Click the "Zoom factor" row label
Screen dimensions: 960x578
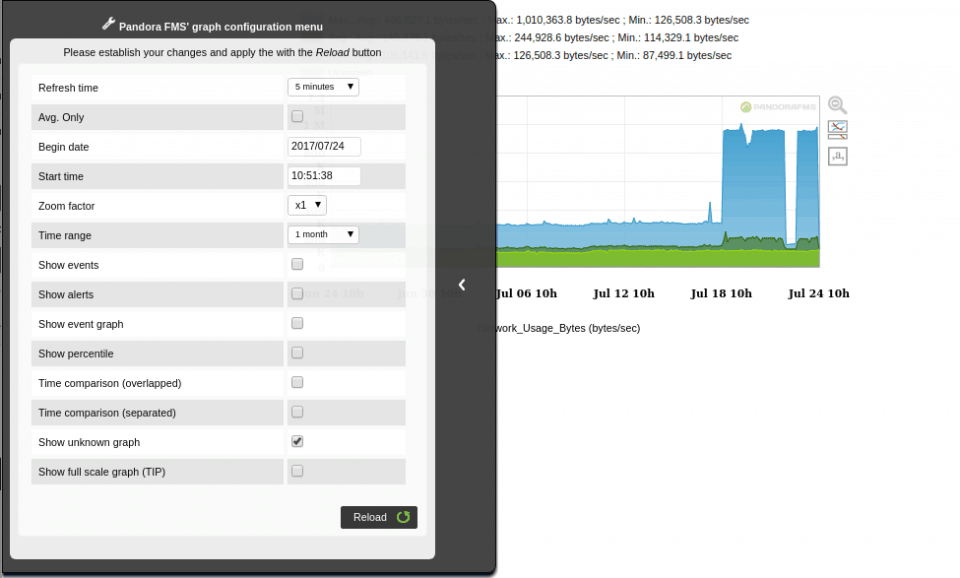coord(67,206)
